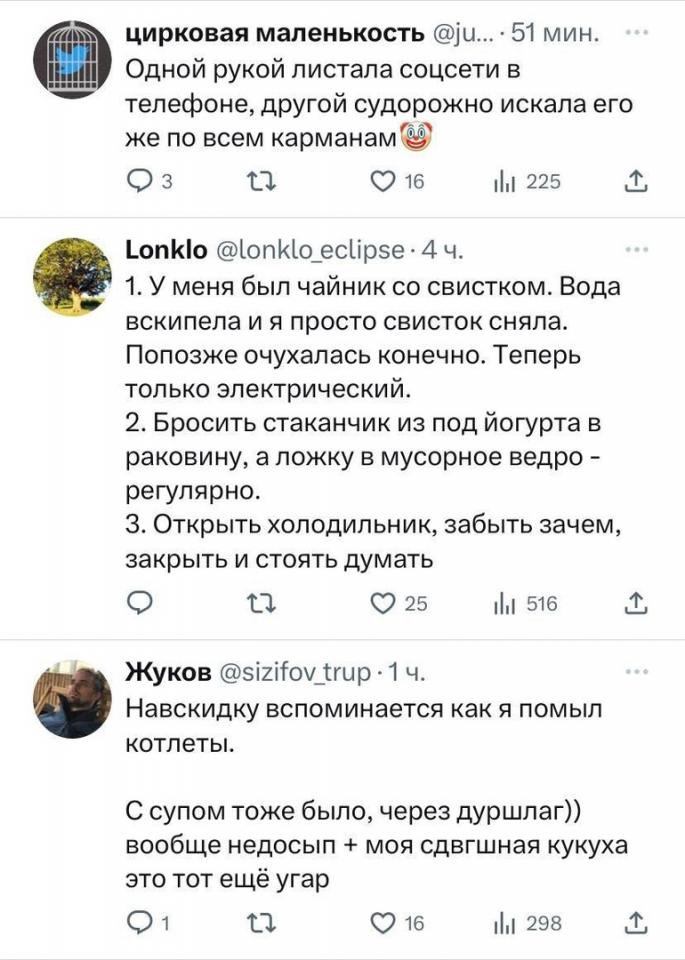The image size is (685, 960).
Task: Like Жуков's tweet about котлеты
Action: 381,923
